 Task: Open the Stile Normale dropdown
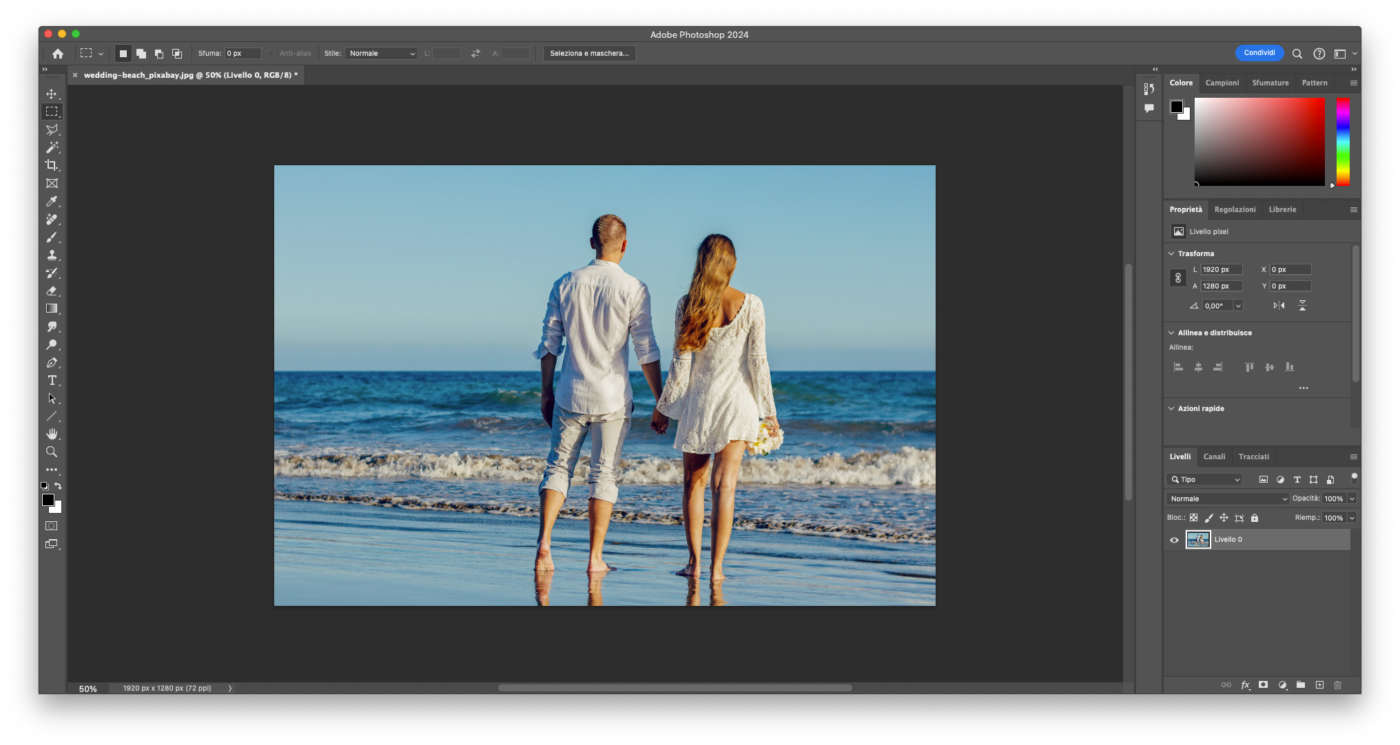381,53
